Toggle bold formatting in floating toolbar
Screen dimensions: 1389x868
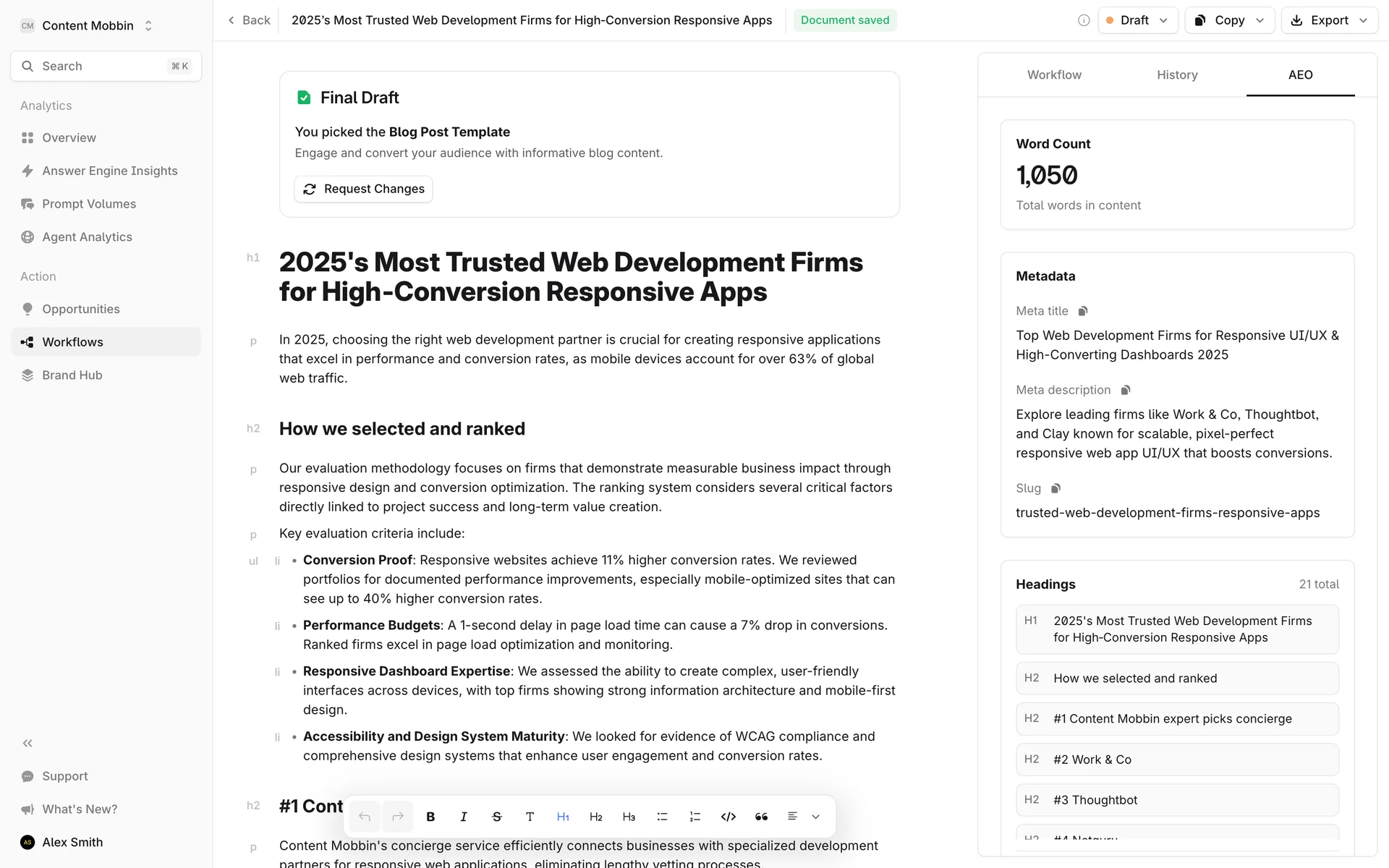430,817
